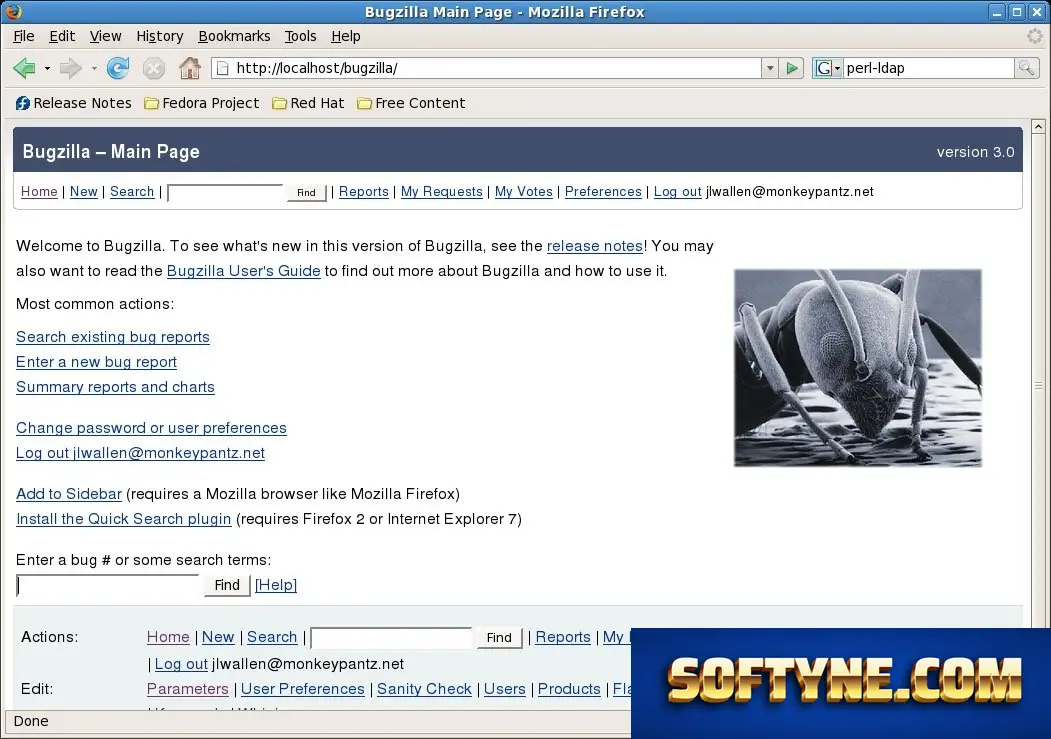This screenshot has width=1051, height=739.
Task: Open the Bookmarks menu
Action: (x=234, y=36)
